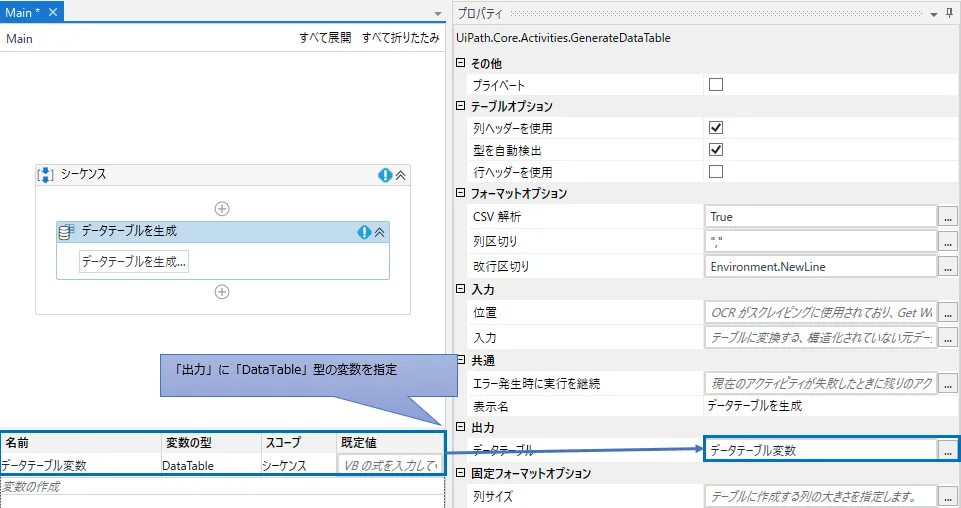
Task: Click the 列区切り value field
Action: pyautogui.click(x=821, y=241)
